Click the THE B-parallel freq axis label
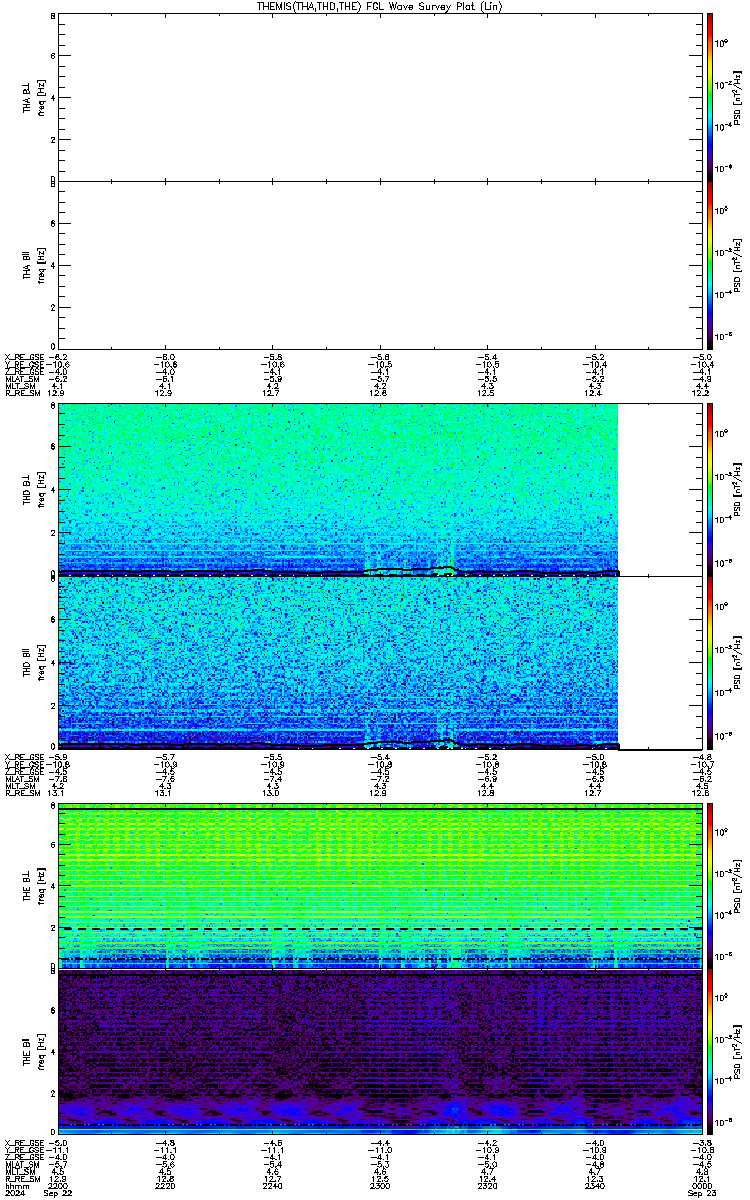 pos(40,1052)
